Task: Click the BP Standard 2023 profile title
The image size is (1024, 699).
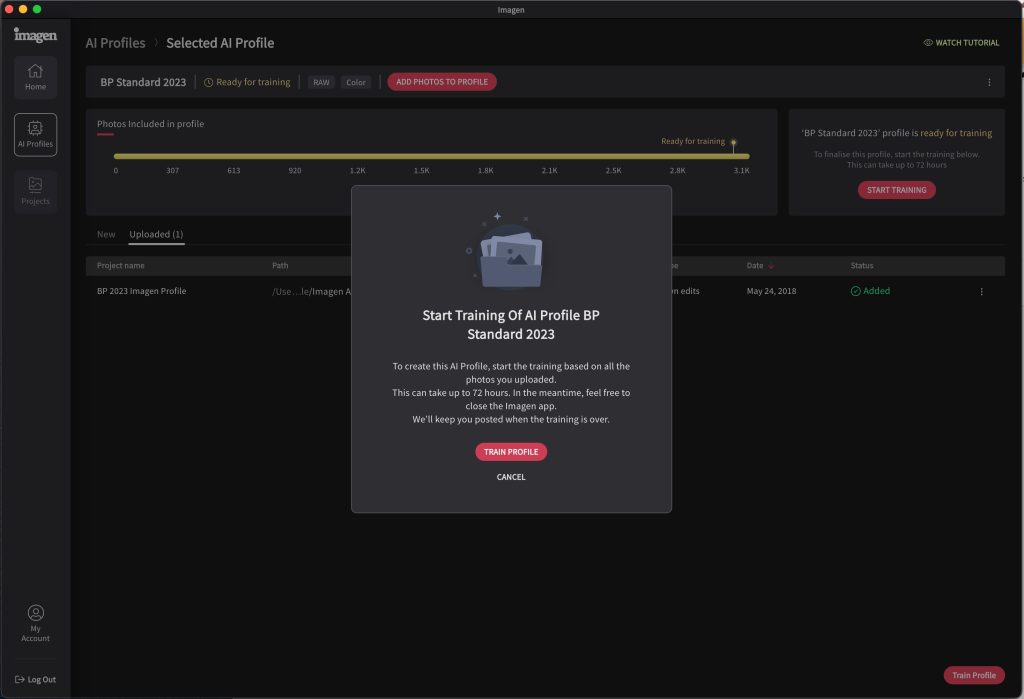Action: pos(143,82)
